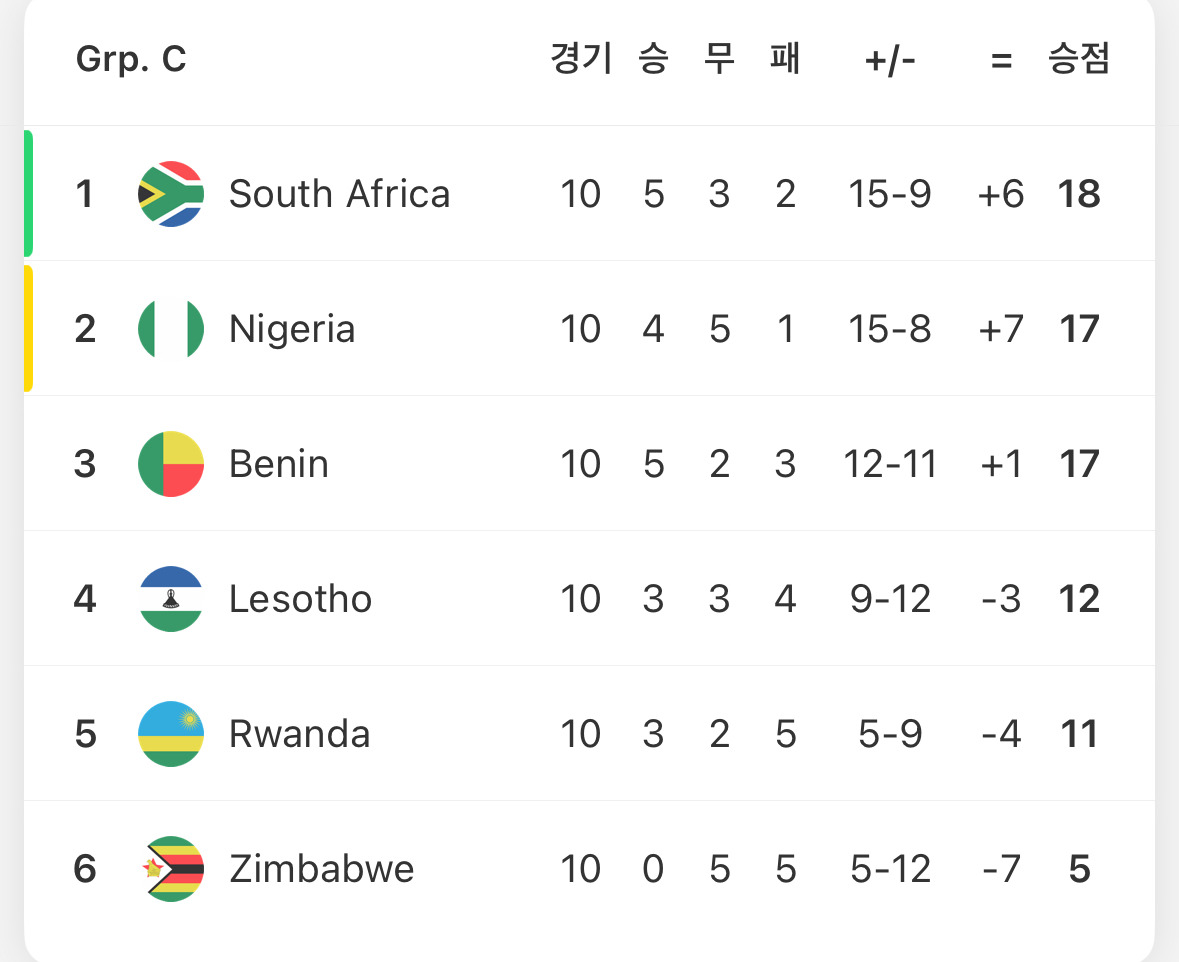The width and height of the screenshot is (1179, 962).
Task: Open the Nigeria team link
Action: [292, 329]
